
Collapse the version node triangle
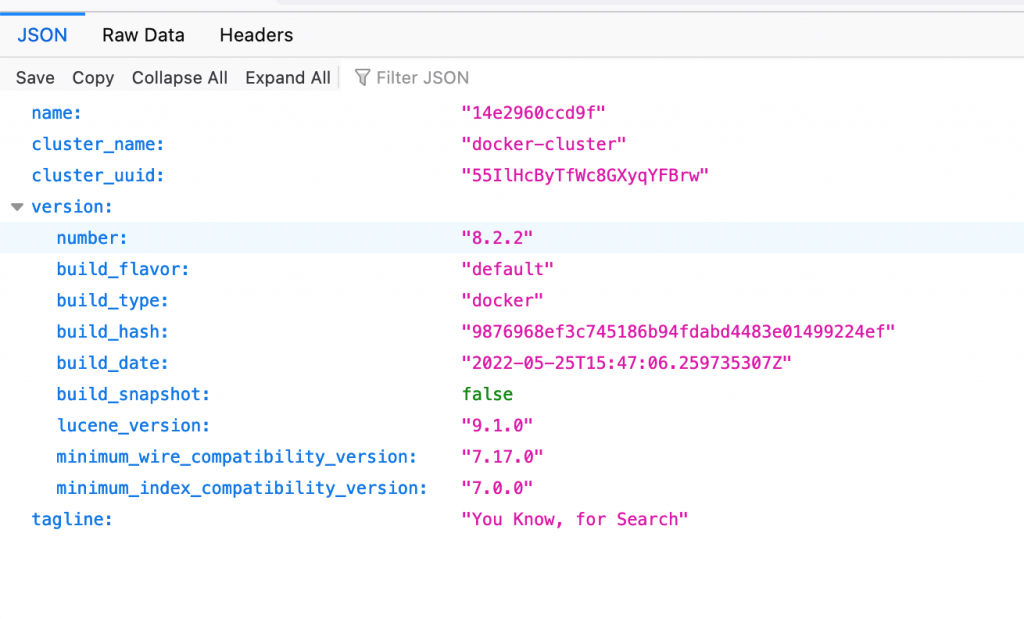point(18,207)
